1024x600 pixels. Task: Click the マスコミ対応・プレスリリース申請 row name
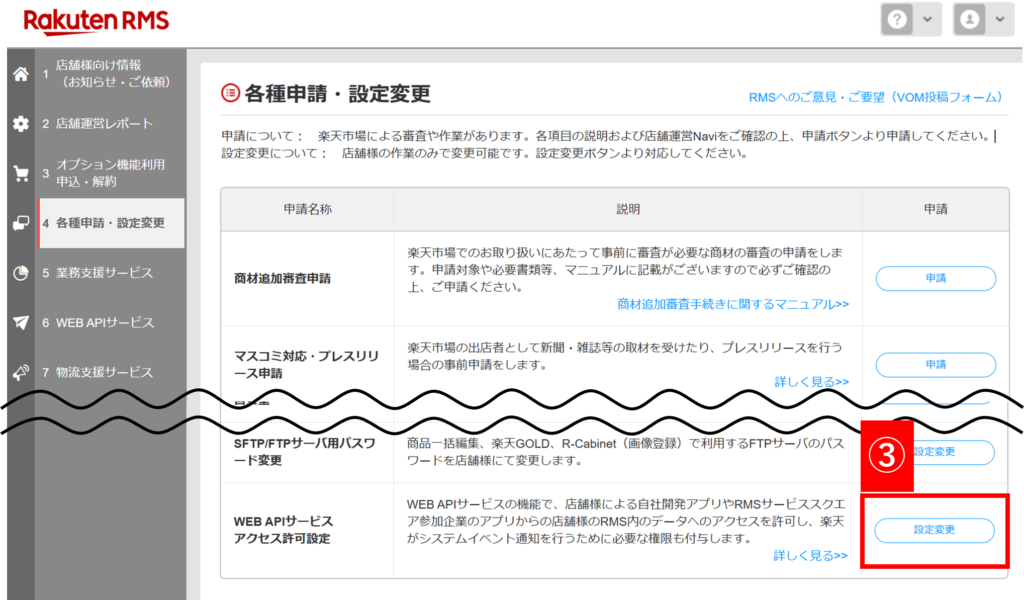click(306, 364)
